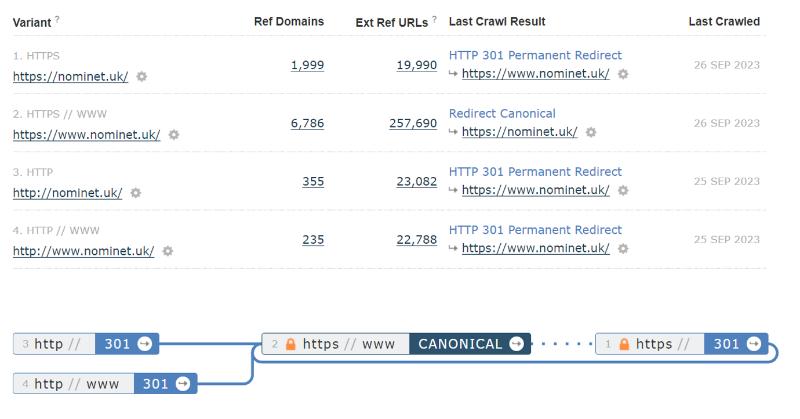The height and width of the screenshot is (419, 800).
Task: Click gear icon beside the Redirect Canonical target URL
Action: pyautogui.click(x=591, y=132)
